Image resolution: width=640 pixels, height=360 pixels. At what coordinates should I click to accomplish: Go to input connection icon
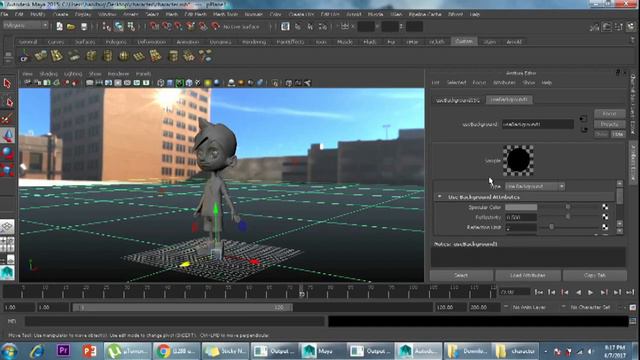(583, 119)
